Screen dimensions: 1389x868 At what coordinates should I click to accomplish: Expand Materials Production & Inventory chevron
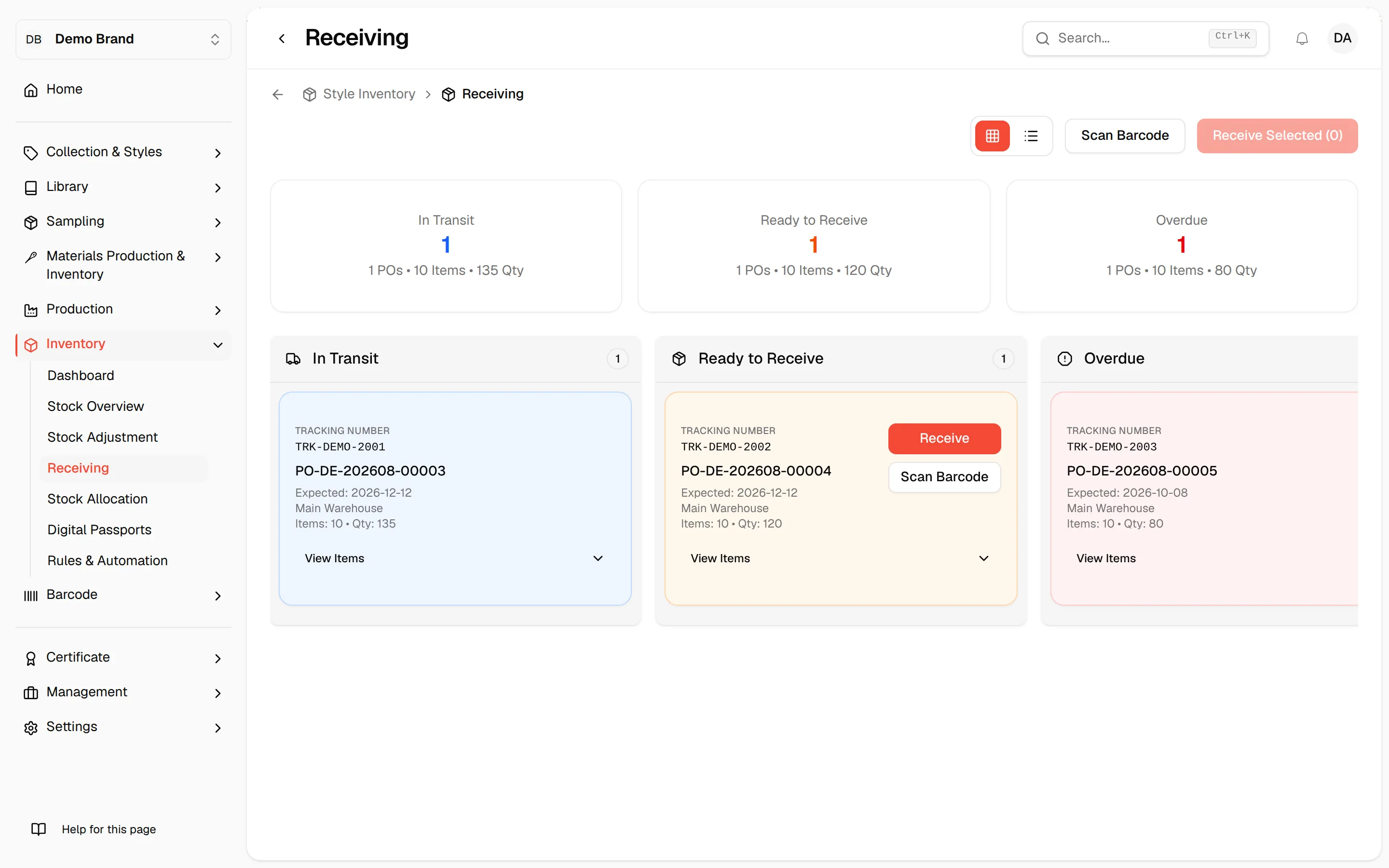218,257
